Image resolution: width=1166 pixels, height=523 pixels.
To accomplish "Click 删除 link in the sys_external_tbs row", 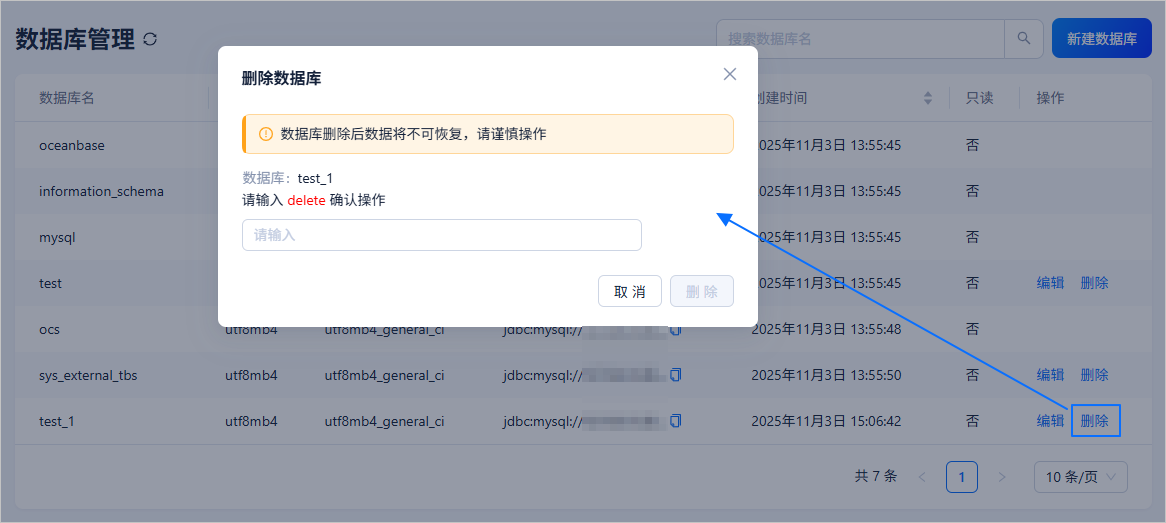I will [x=1094, y=375].
